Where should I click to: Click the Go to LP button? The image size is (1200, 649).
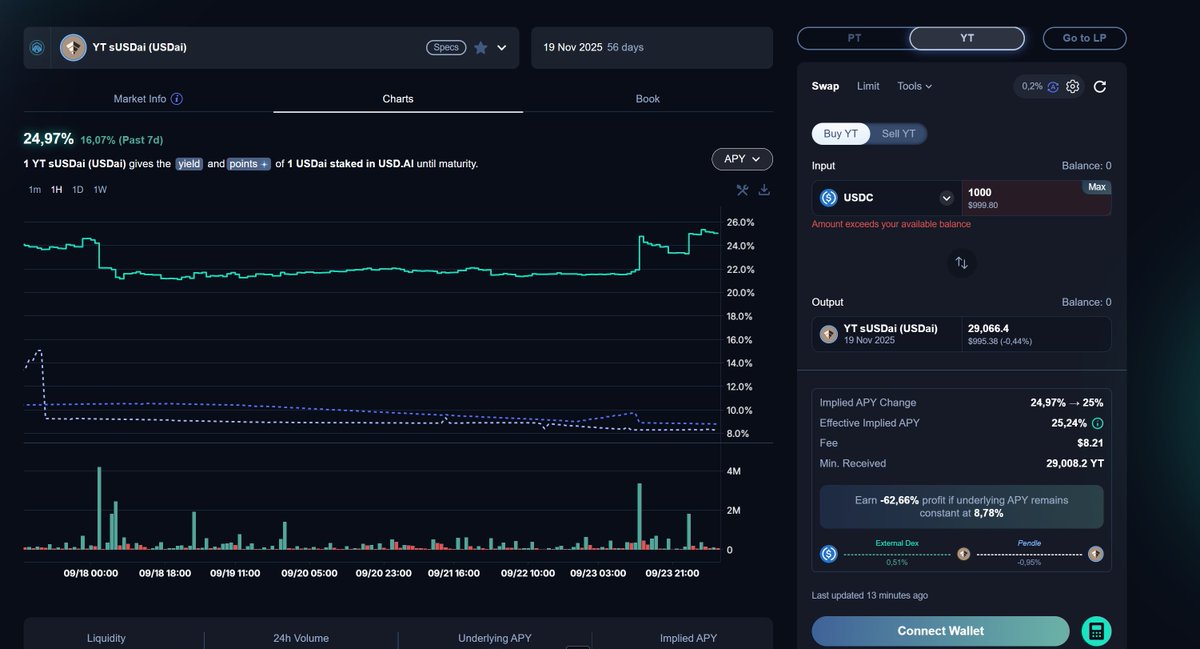click(1084, 38)
